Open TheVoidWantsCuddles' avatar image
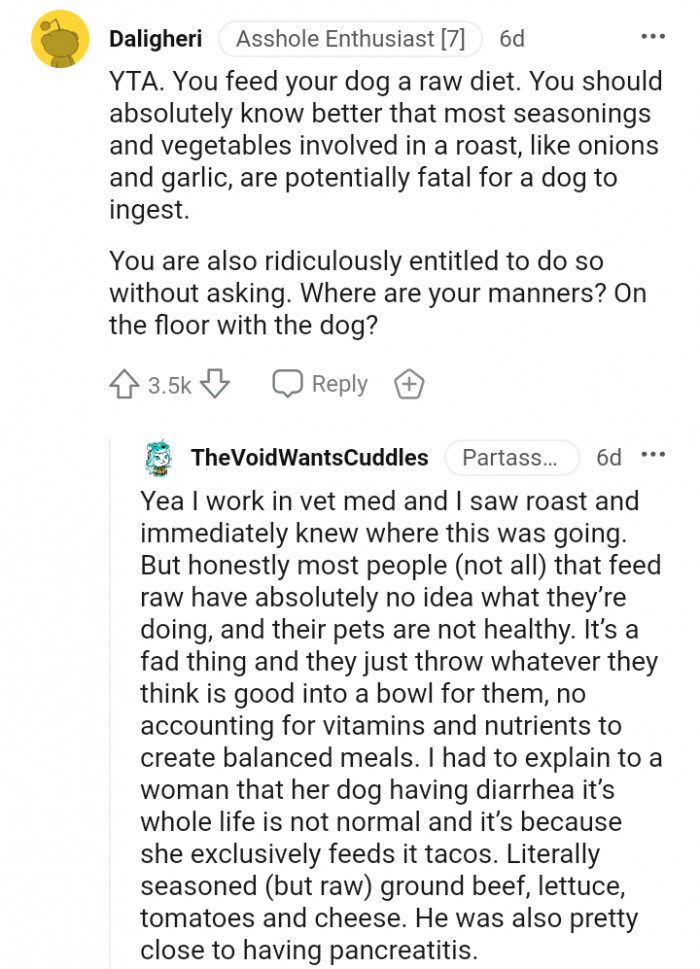The width and height of the screenshot is (700, 969). (160, 458)
